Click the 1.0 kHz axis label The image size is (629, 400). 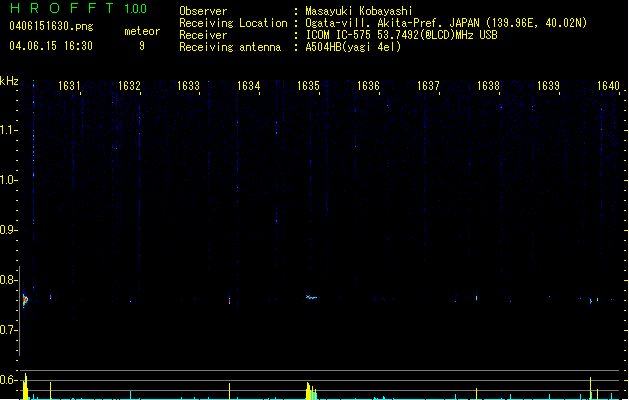8,180
